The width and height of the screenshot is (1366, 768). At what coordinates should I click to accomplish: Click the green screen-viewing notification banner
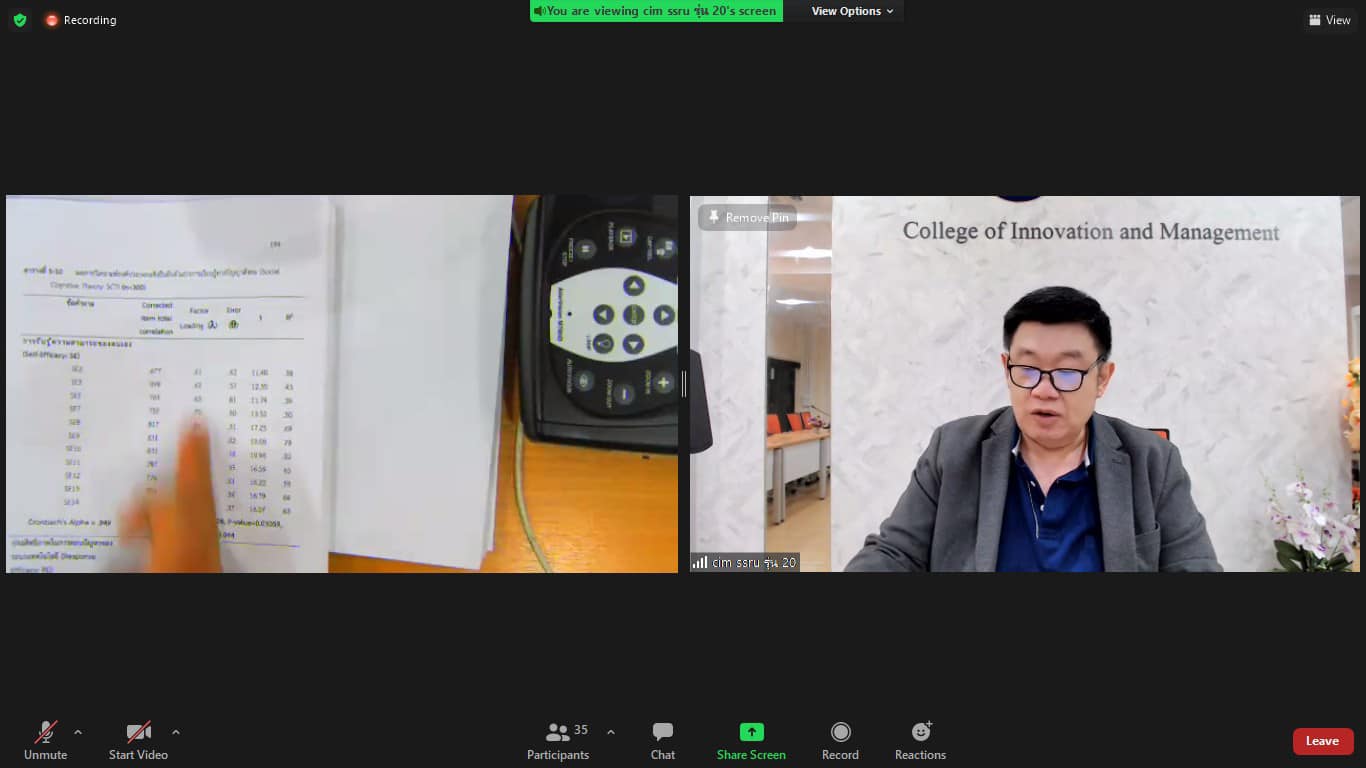click(656, 11)
